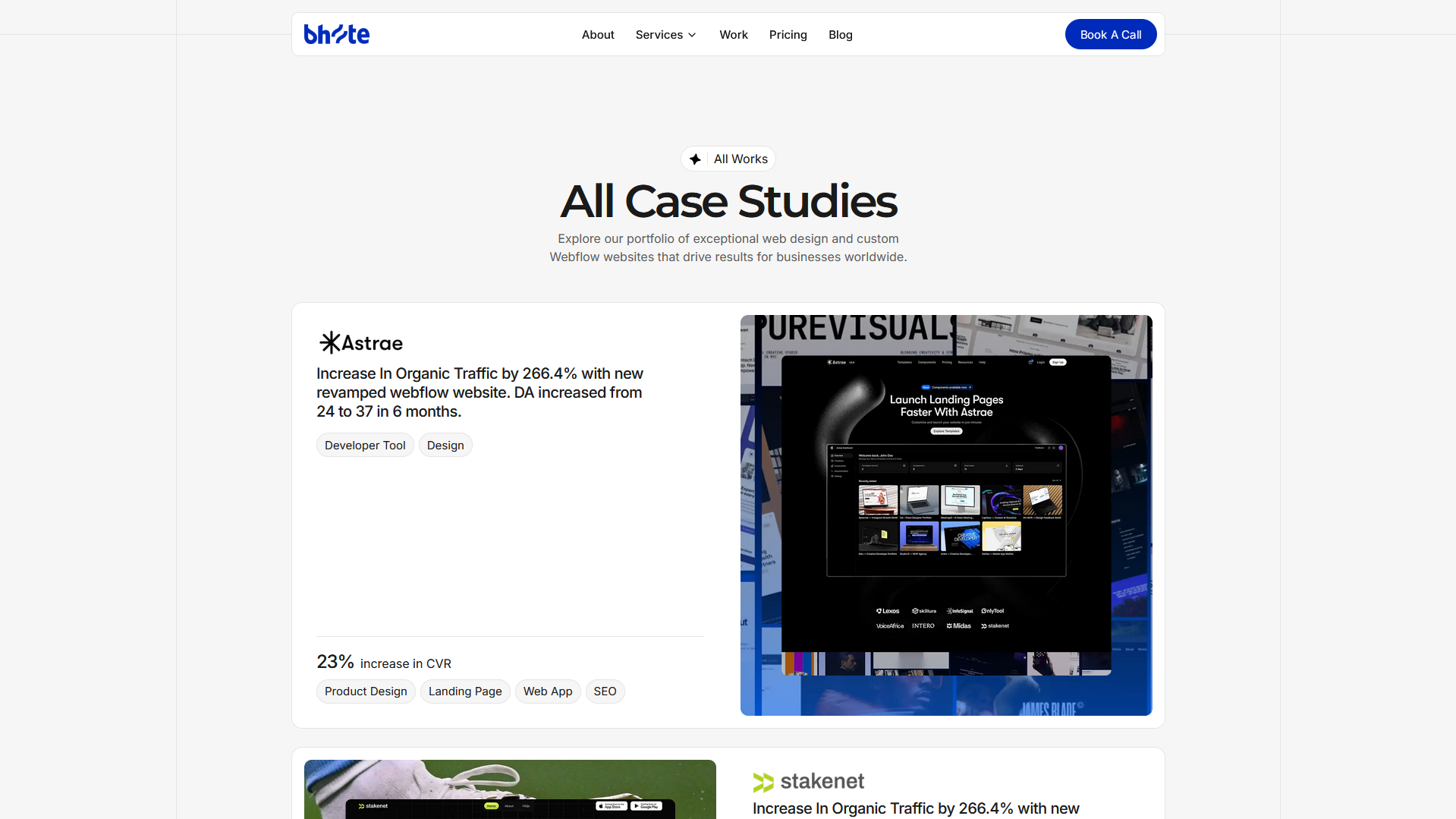Open the Astrae case study headline
Screen dimensions: 1456x819
pyautogui.click(x=480, y=392)
